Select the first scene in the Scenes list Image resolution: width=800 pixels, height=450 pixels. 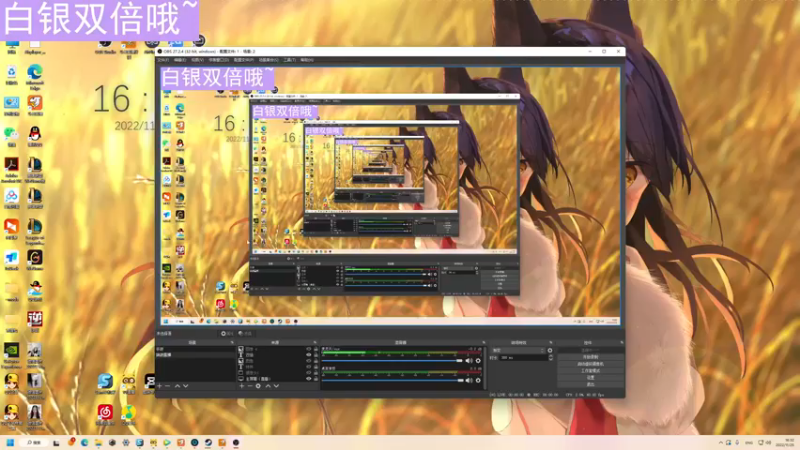click(x=195, y=349)
